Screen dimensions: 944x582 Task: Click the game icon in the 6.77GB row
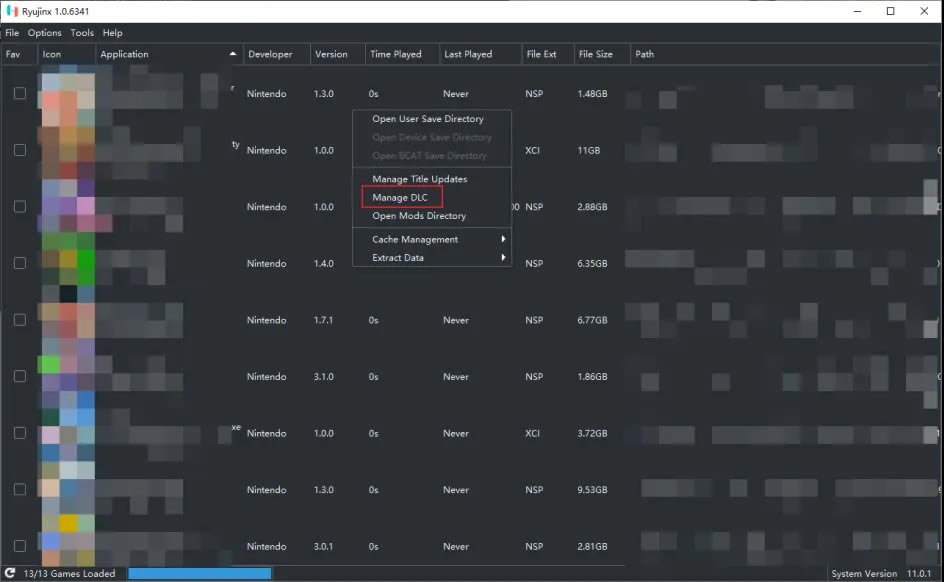tap(67, 320)
